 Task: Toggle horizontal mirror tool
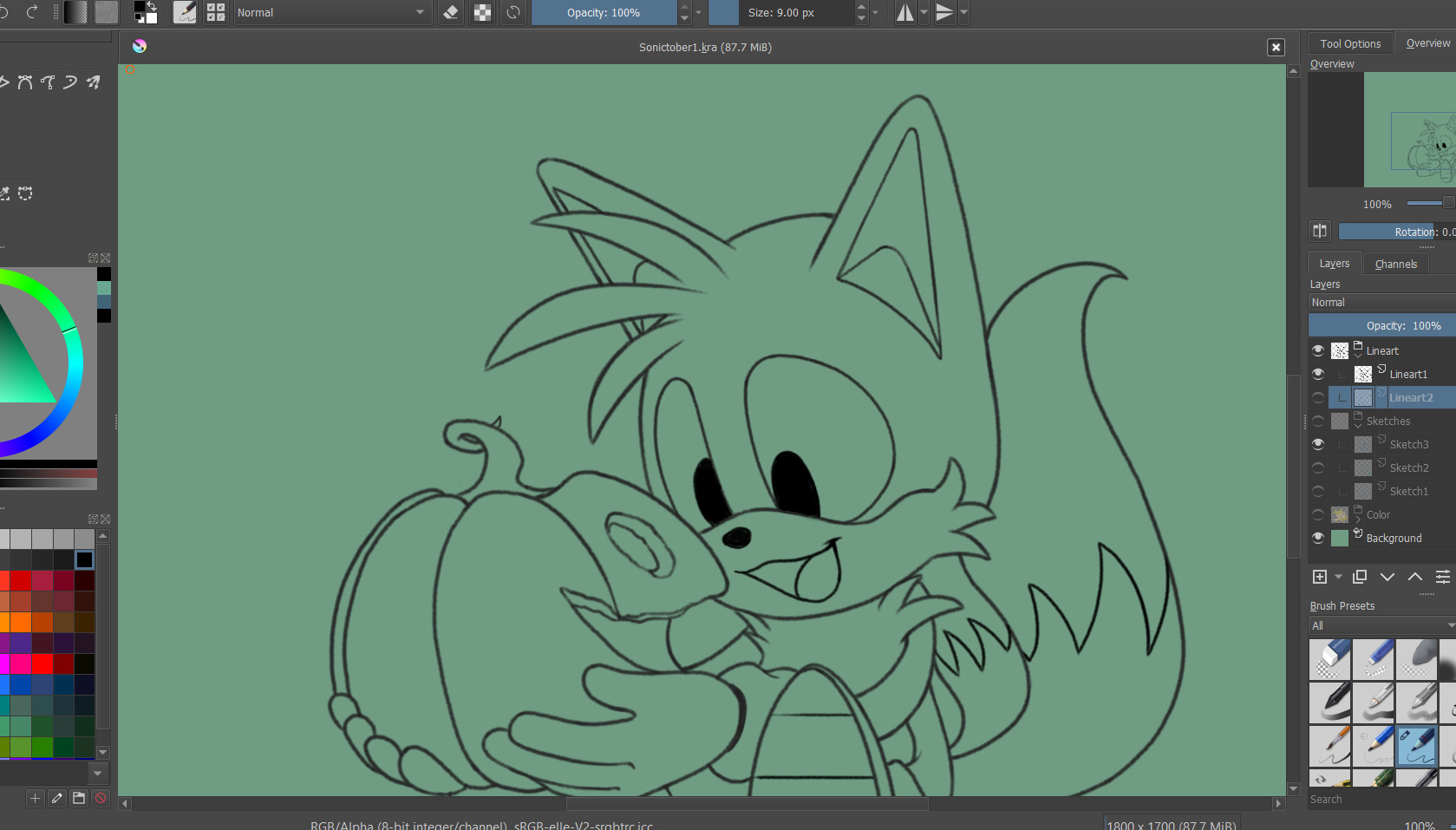904,12
